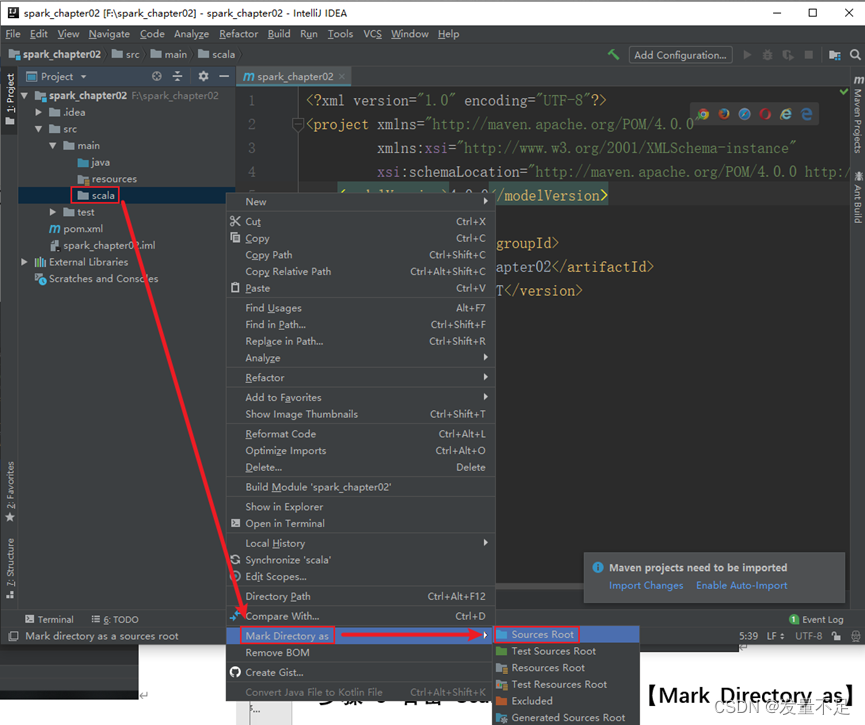Click the Scroll from Source target icon
This screenshot has height=725, width=865.
(157, 76)
